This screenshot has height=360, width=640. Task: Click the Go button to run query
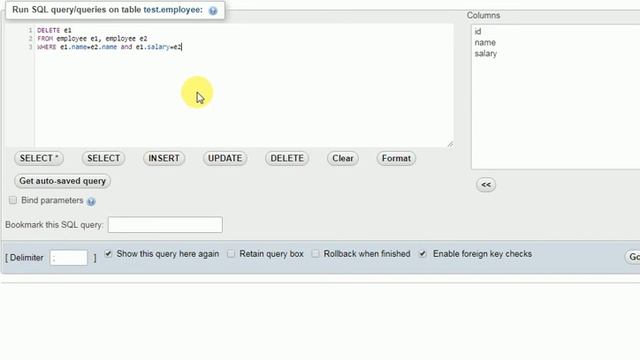(633, 257)
